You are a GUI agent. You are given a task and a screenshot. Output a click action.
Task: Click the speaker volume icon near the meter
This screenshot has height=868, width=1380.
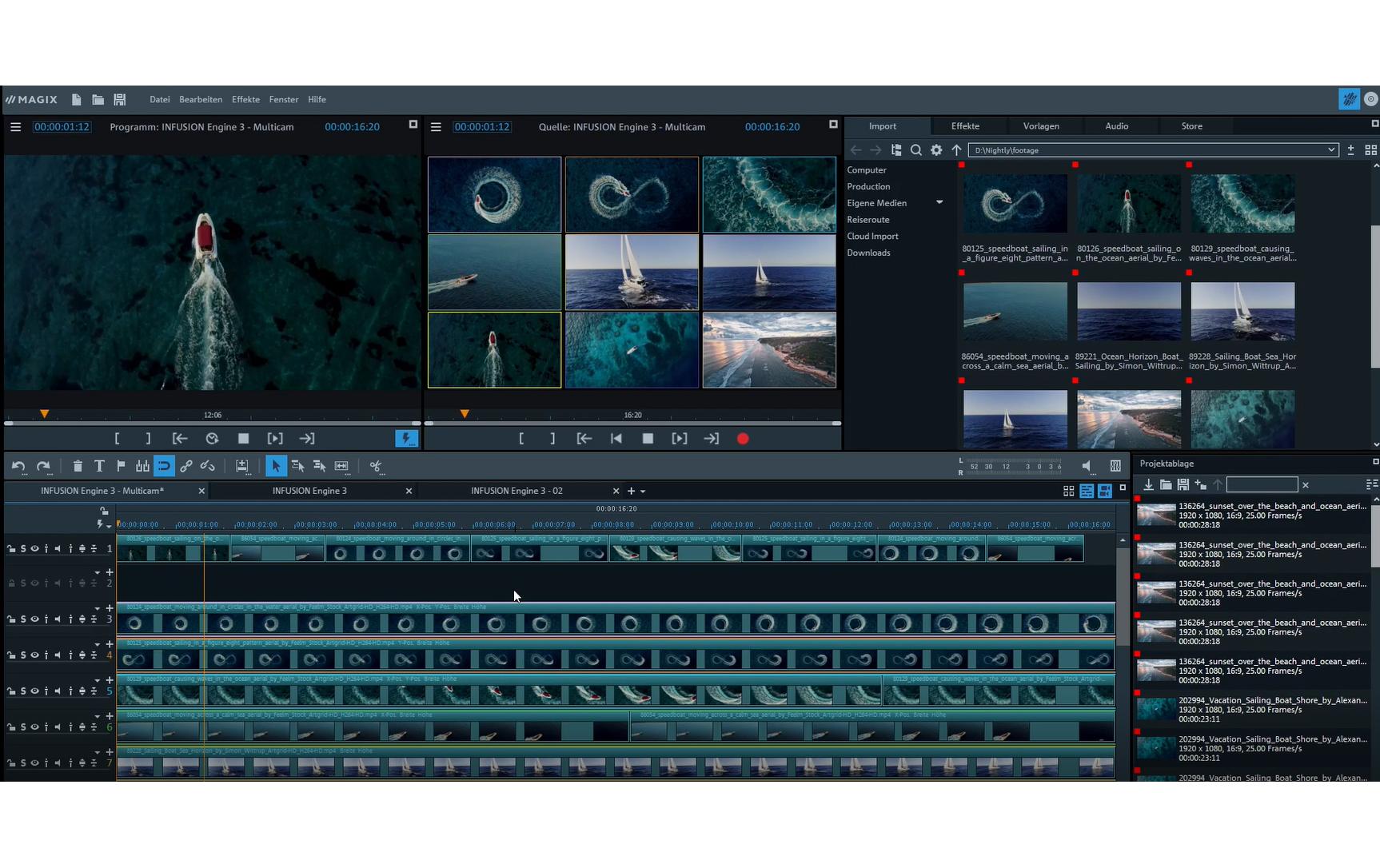point(1087,466)
